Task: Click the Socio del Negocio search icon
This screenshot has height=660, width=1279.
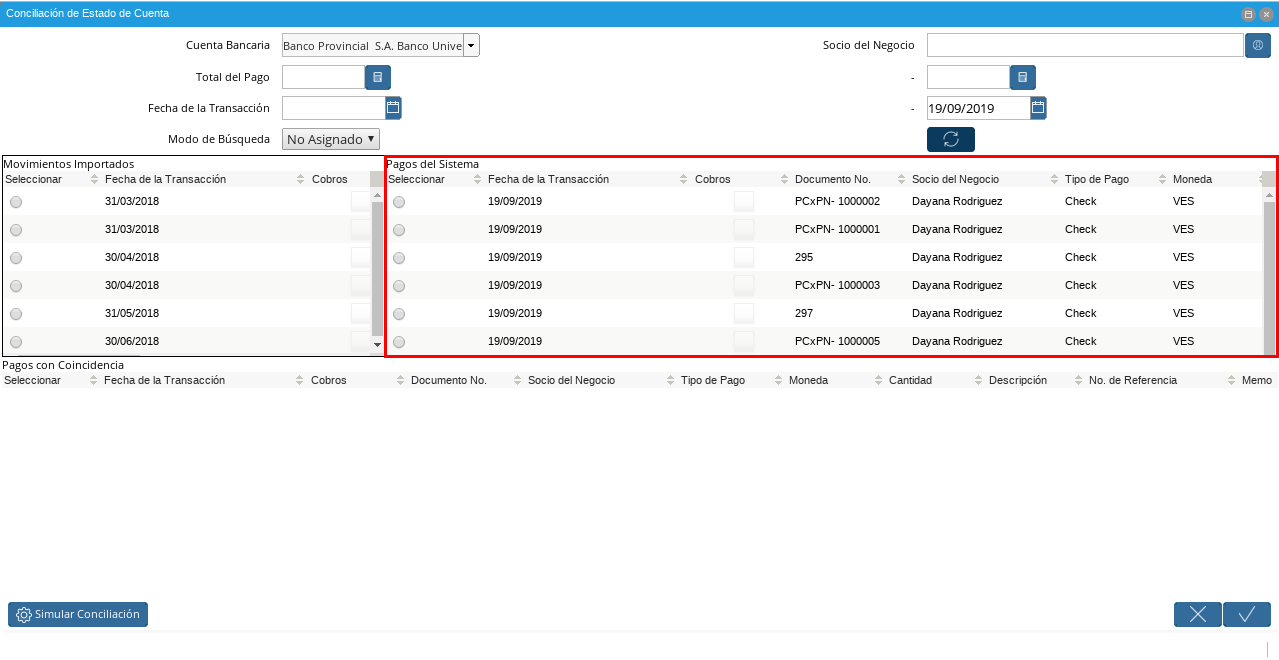Action: (x=1258, y=45)
